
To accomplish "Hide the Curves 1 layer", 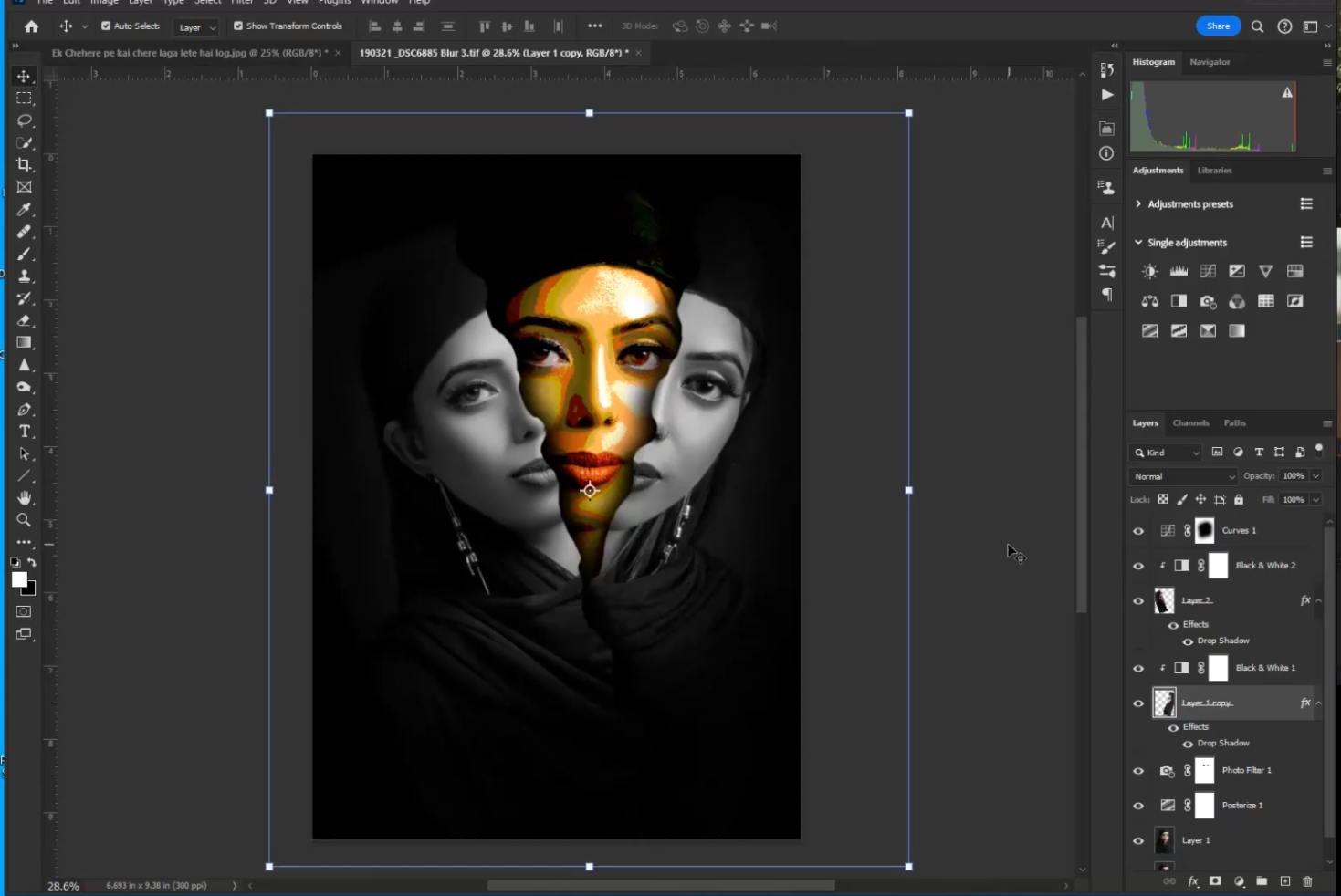I will coord(1138,531).
